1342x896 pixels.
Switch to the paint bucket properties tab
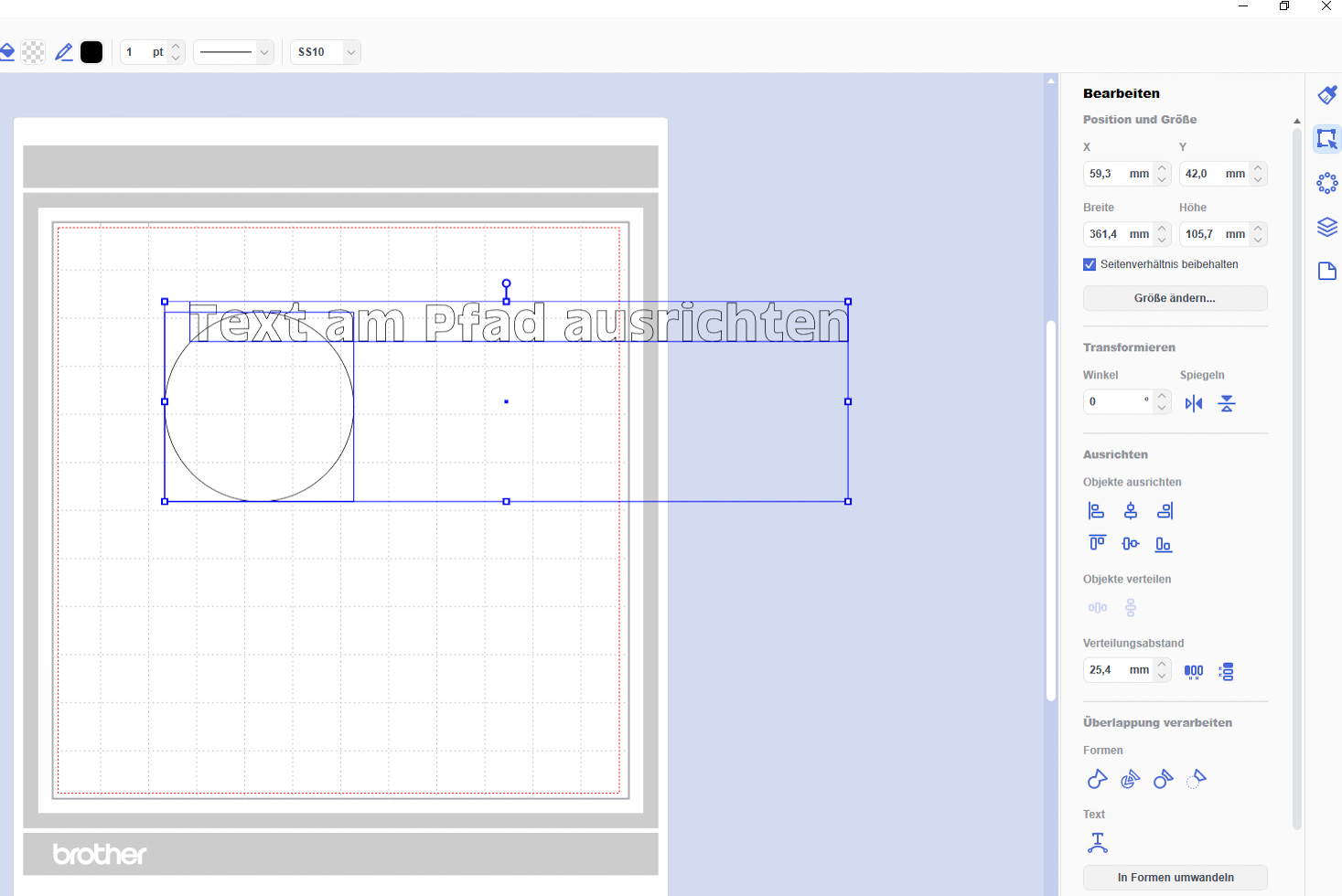[1326, 95]
